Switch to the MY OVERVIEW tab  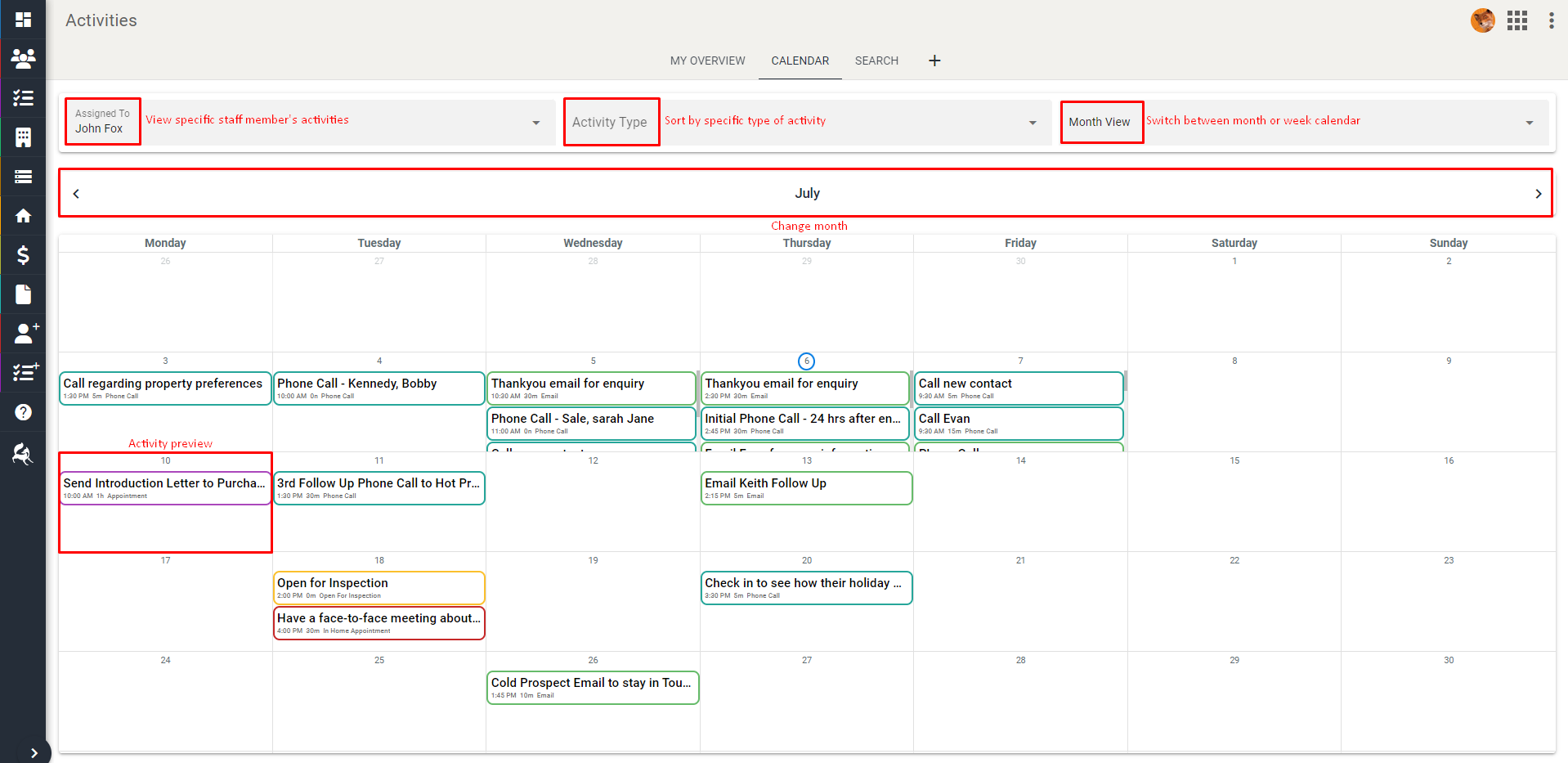[707, 61]
